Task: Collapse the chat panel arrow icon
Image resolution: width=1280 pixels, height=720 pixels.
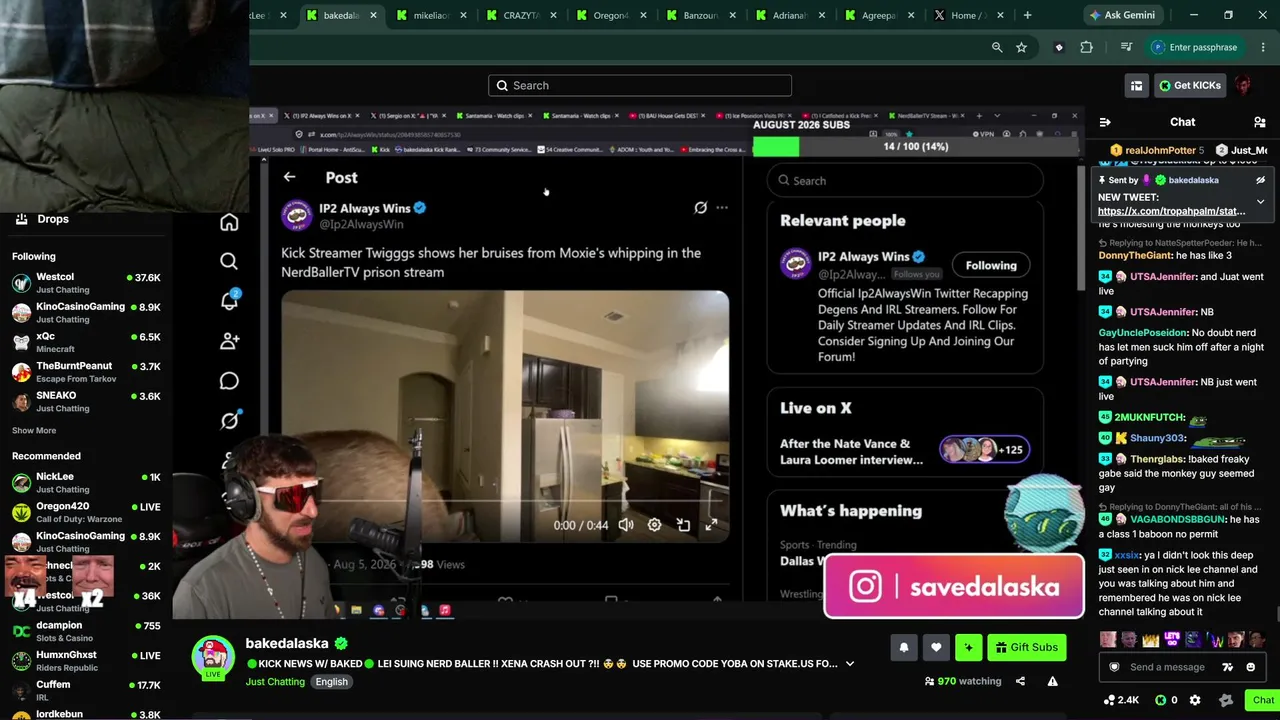Action: (1105, 122)
